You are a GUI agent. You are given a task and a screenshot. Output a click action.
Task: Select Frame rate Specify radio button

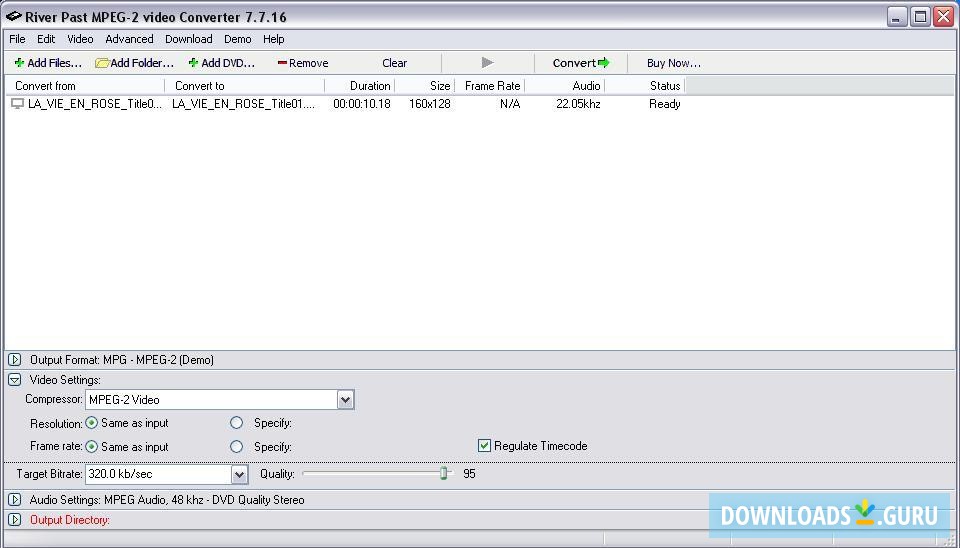236,447
